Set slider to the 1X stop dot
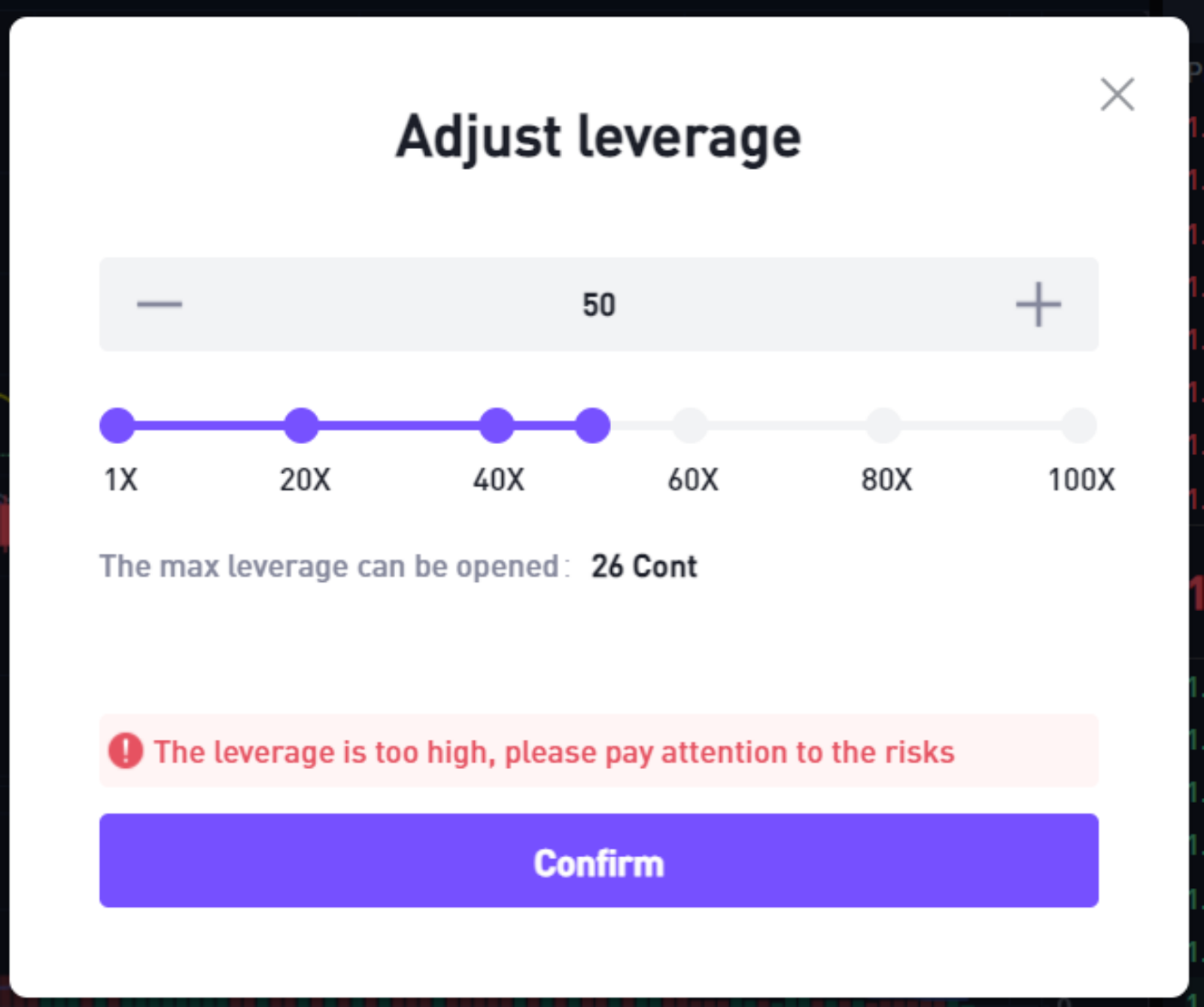 click(x=117, y=425)
